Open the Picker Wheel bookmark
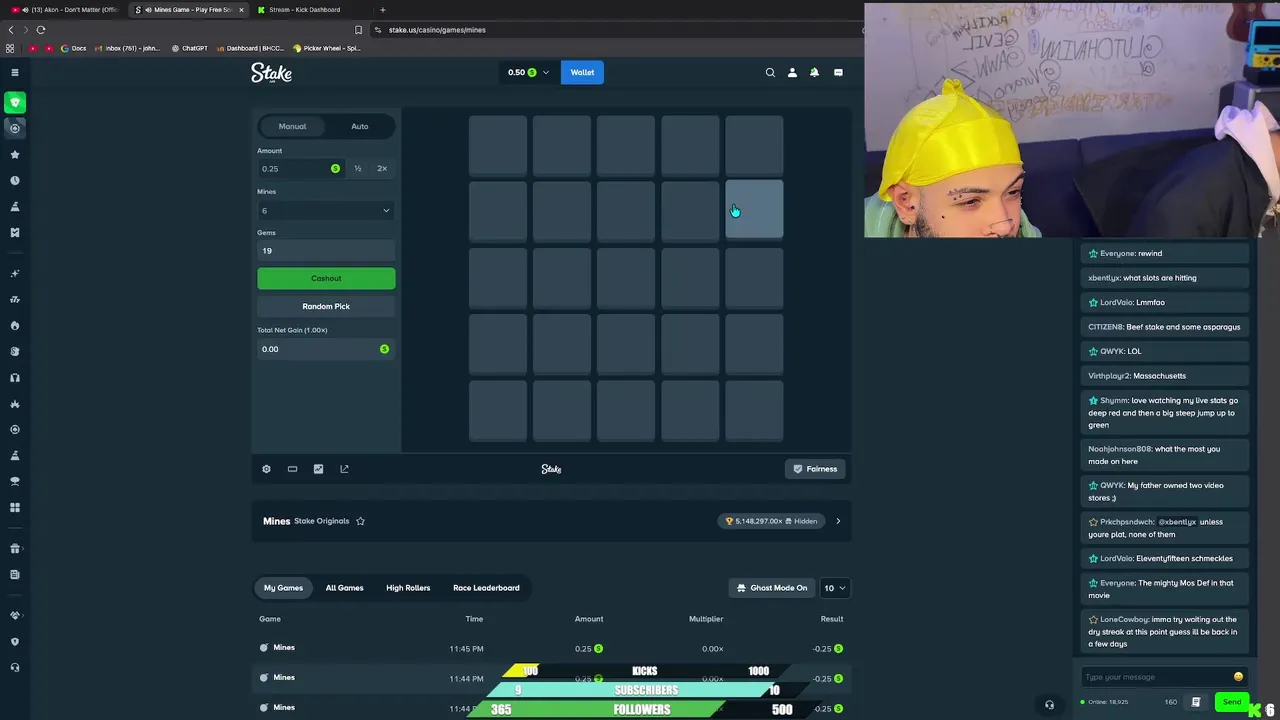Viewport: 1280px width, 720px height. click(327, 48)
